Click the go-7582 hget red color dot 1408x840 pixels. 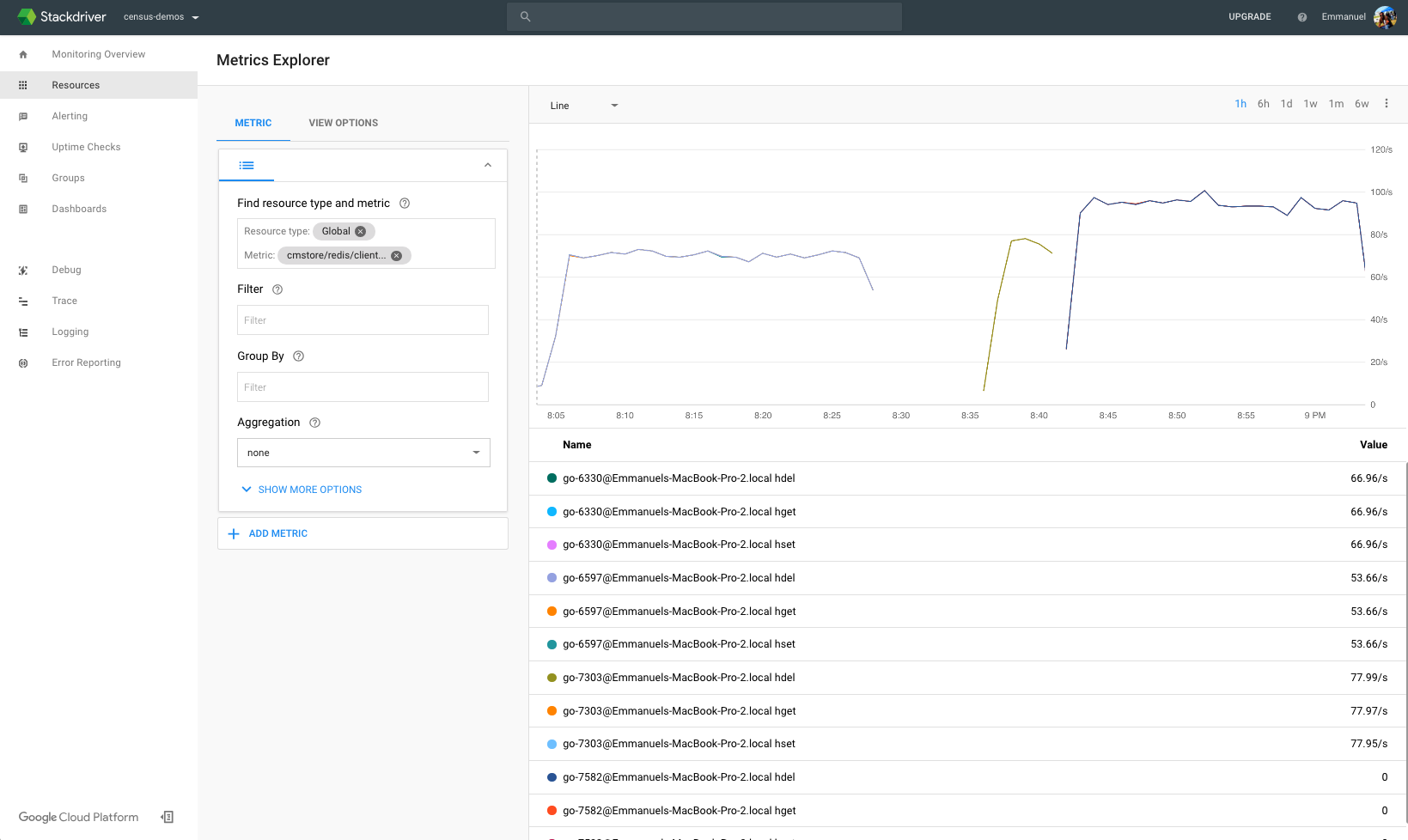coord(552,811)
